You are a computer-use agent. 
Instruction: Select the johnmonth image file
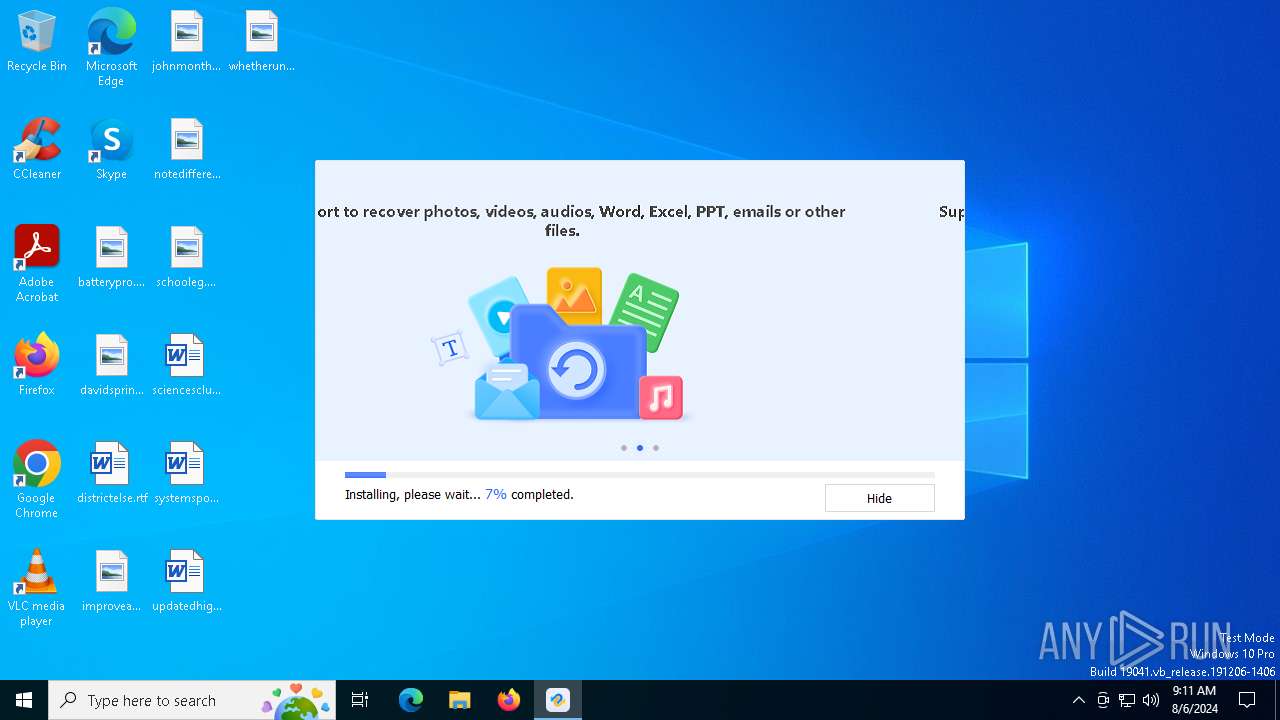click(x=186, y=42)
